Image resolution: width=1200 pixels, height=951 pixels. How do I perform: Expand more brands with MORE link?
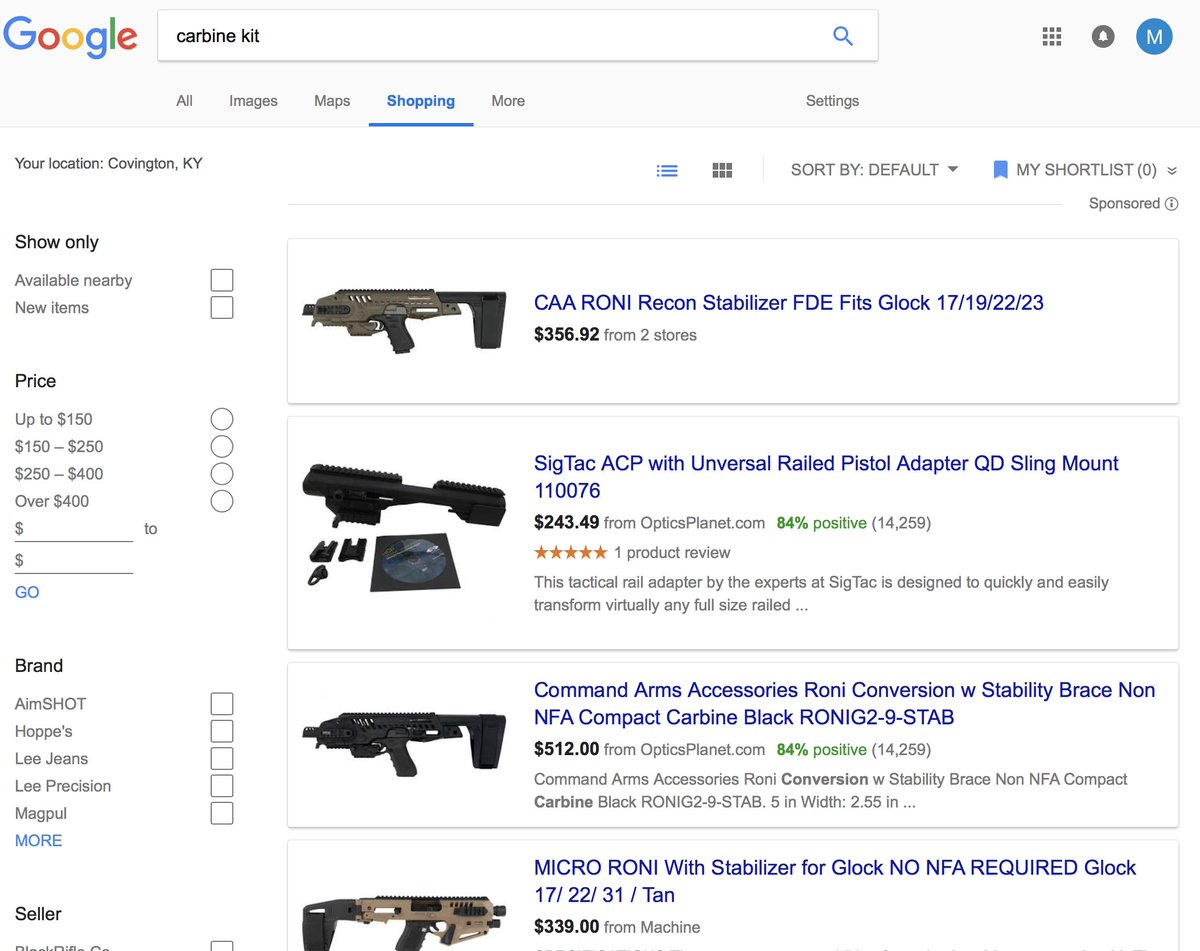[x=38, y=841]
